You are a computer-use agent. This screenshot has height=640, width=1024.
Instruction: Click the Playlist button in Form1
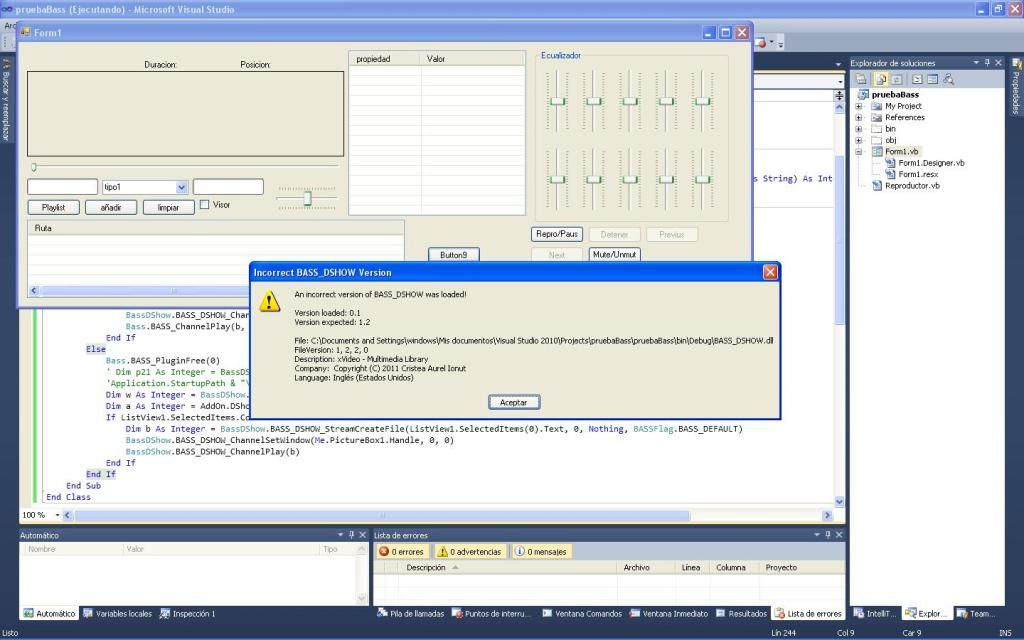[x=54, y=208]
